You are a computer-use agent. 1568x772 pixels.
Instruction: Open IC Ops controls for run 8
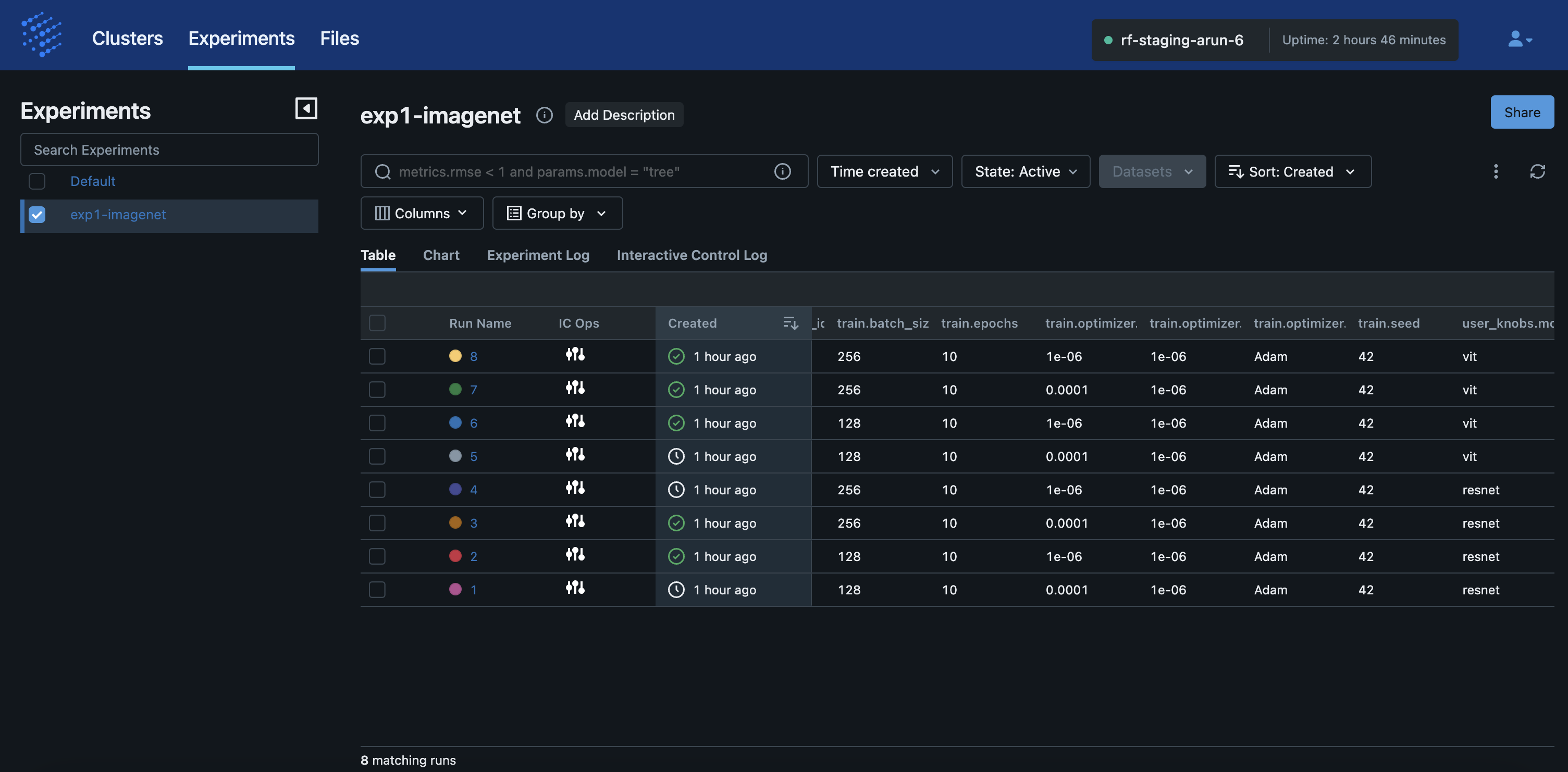pyautogui.click(x=575, y=355)
